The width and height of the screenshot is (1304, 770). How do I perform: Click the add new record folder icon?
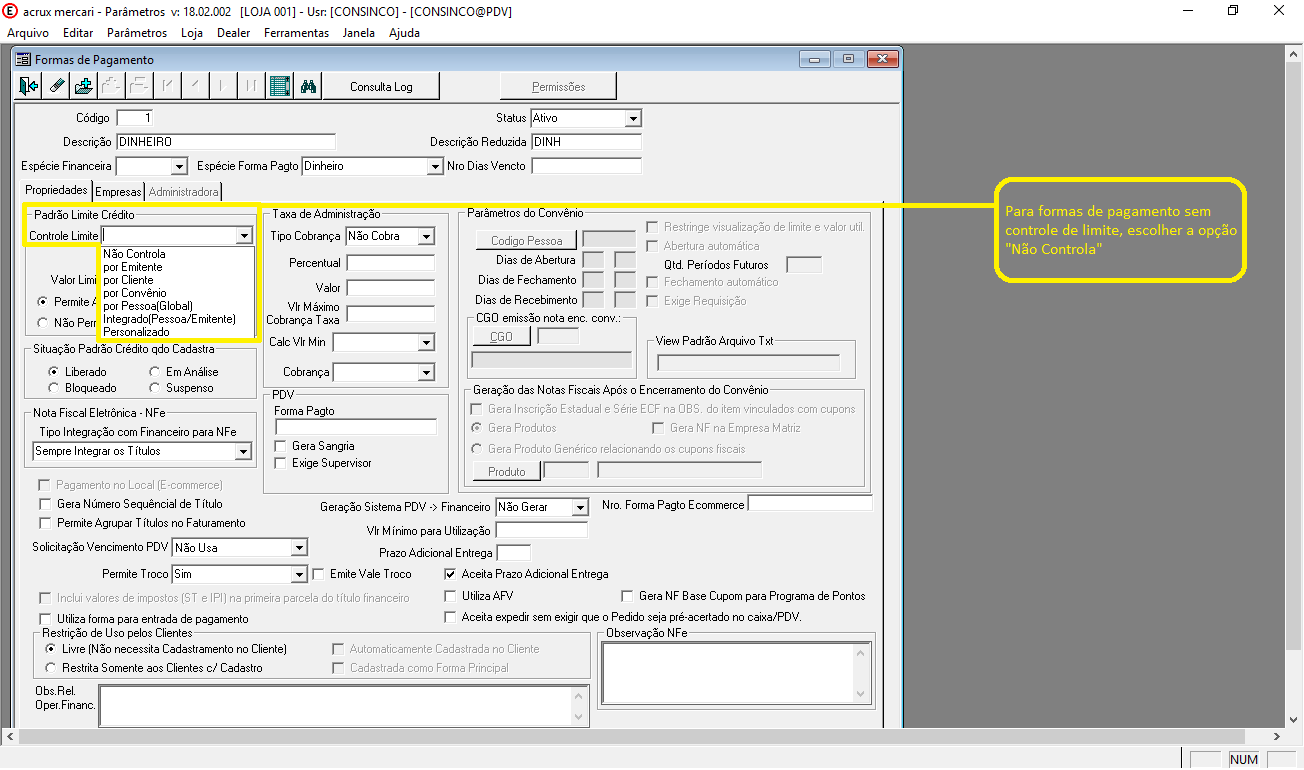[84, 87]
